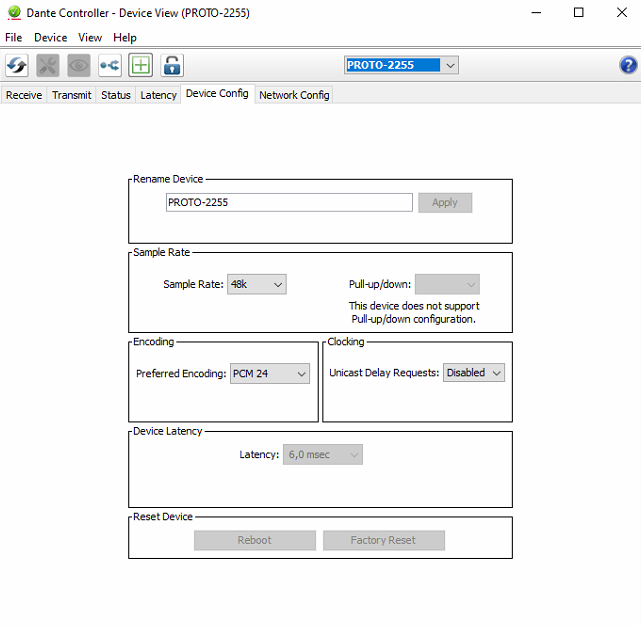Open the Unicast Delay Requests dropdown

tap(474, 373)
